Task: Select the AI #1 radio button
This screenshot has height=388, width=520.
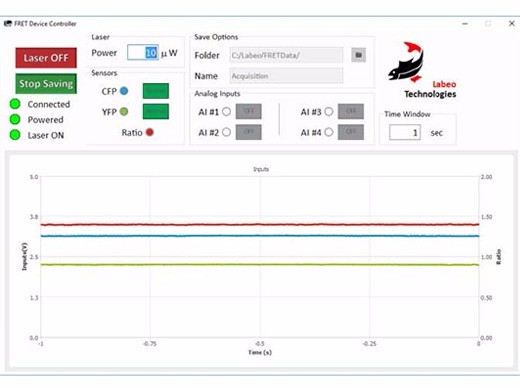Action: pyautogui.click(x=226, y=112)
